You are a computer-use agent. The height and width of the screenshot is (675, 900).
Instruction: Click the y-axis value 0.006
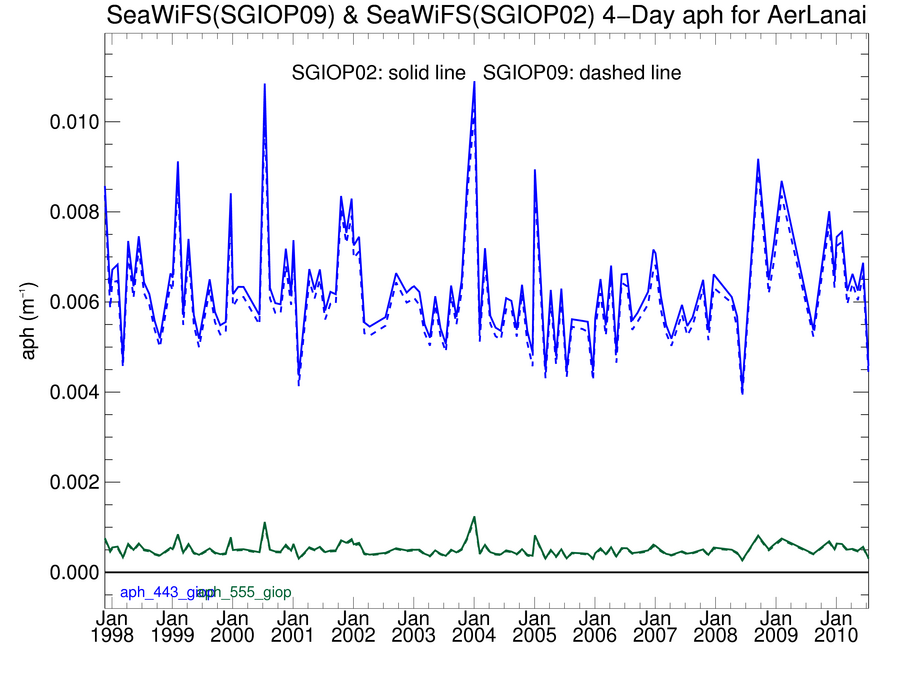click(74, 302)
